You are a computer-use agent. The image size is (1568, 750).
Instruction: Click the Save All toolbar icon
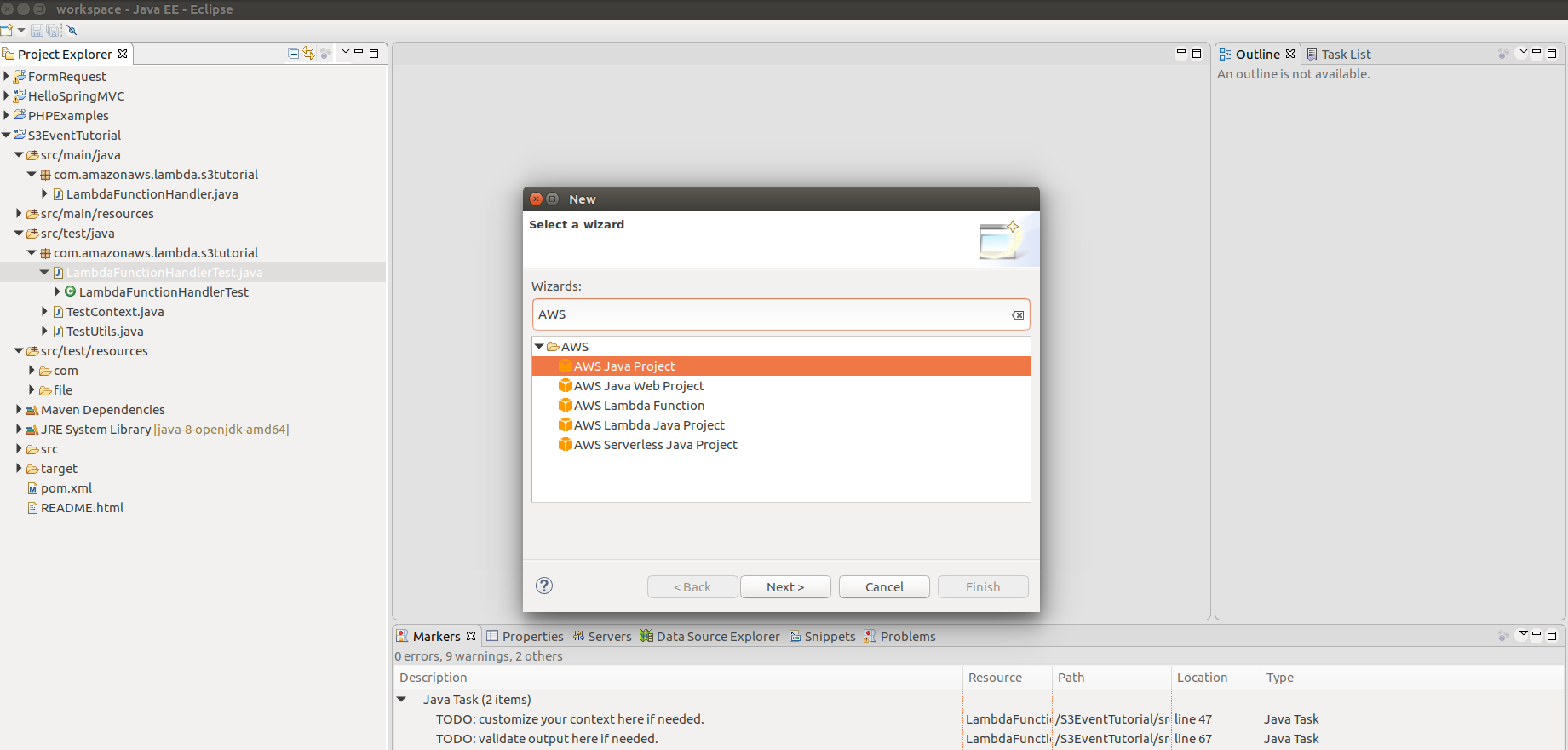click(x=54, y=30)
